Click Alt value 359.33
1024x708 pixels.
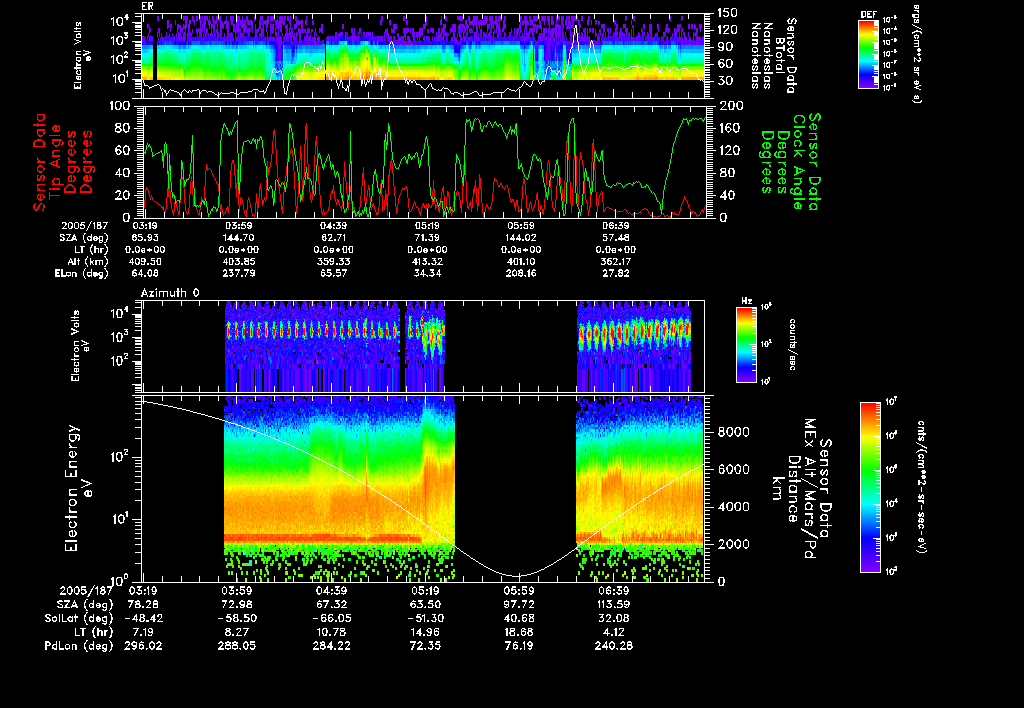click(x=333, y=261)
